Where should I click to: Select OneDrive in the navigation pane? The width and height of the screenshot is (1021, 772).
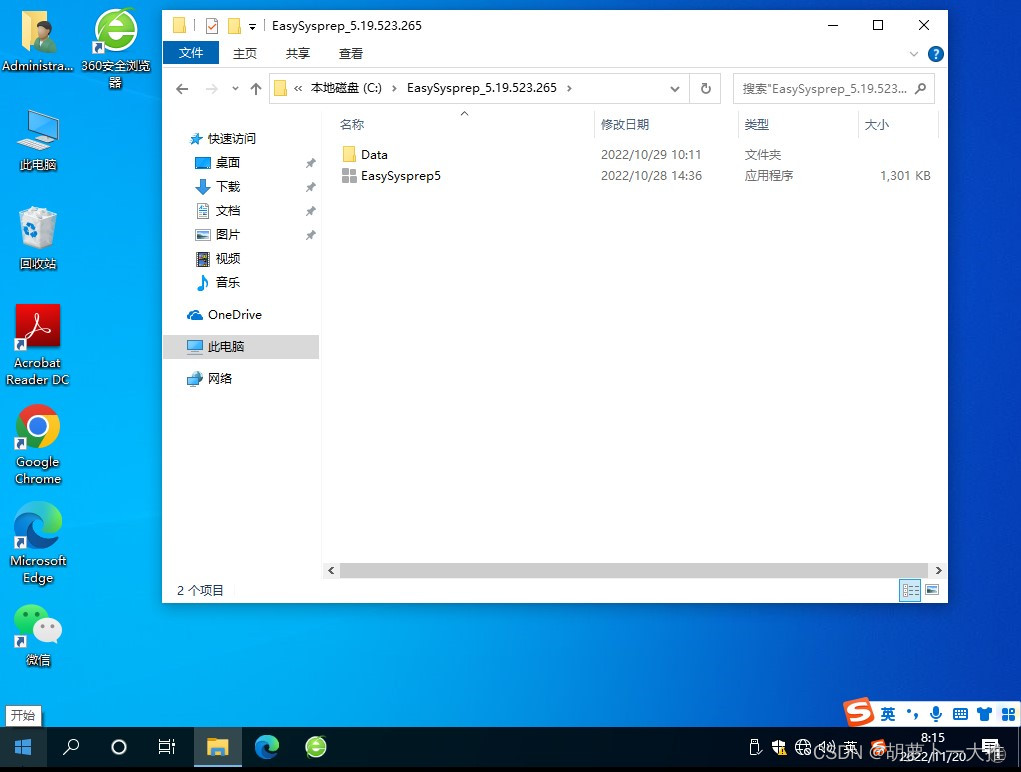(x=234, y=315)
